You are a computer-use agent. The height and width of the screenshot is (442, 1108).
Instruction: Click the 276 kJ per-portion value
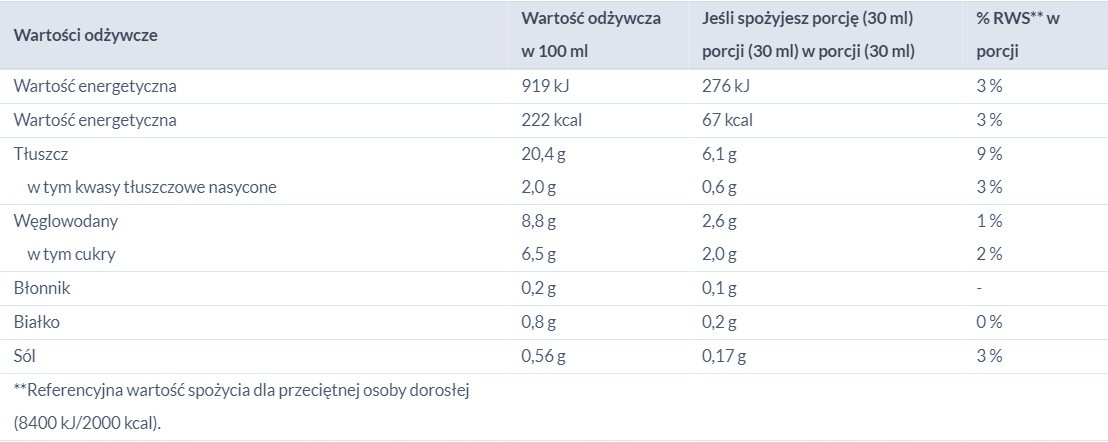[x=726, y=86]
